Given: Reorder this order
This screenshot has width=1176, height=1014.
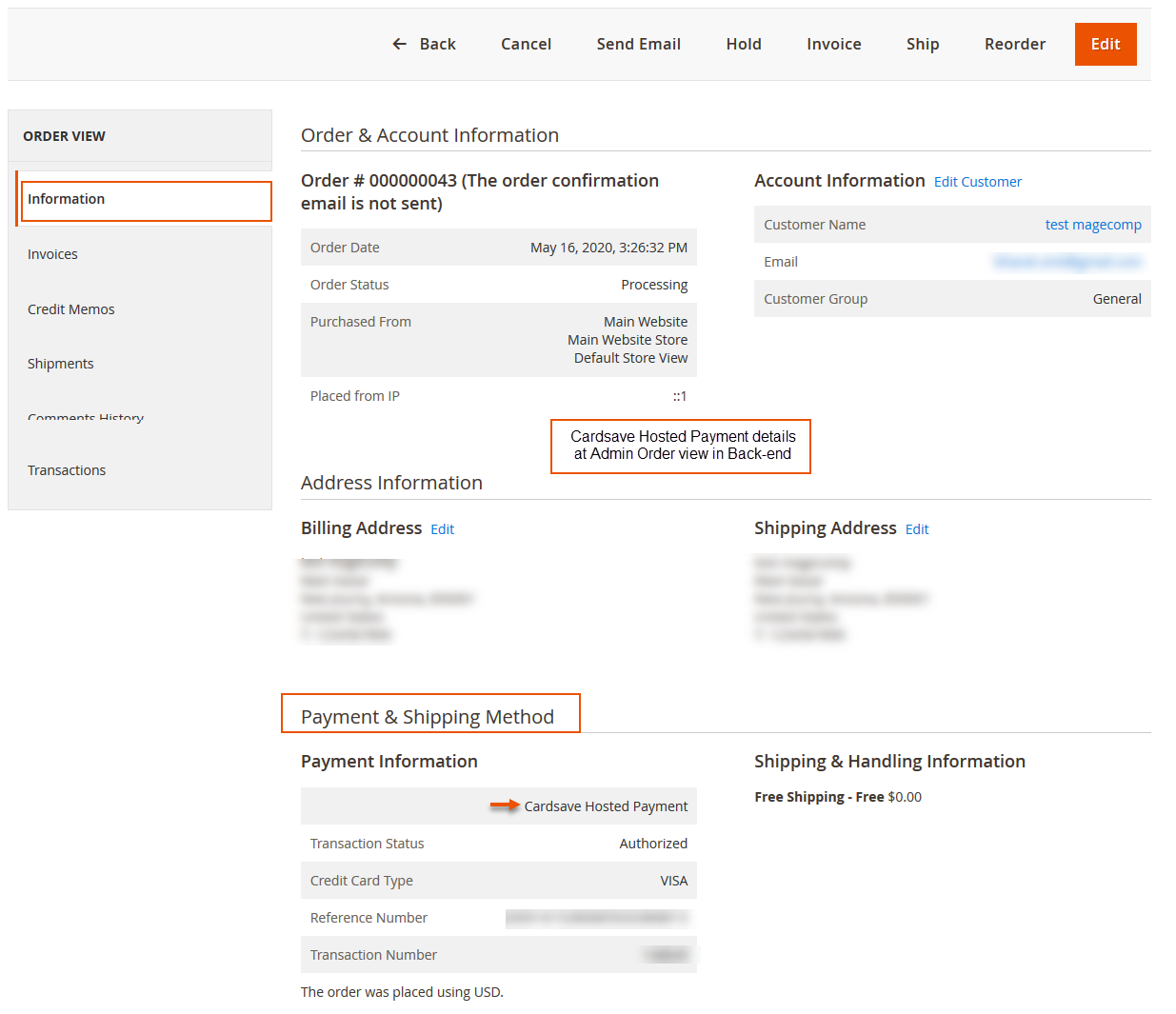Looking at the screenshot, I should tap(1014, 44).
